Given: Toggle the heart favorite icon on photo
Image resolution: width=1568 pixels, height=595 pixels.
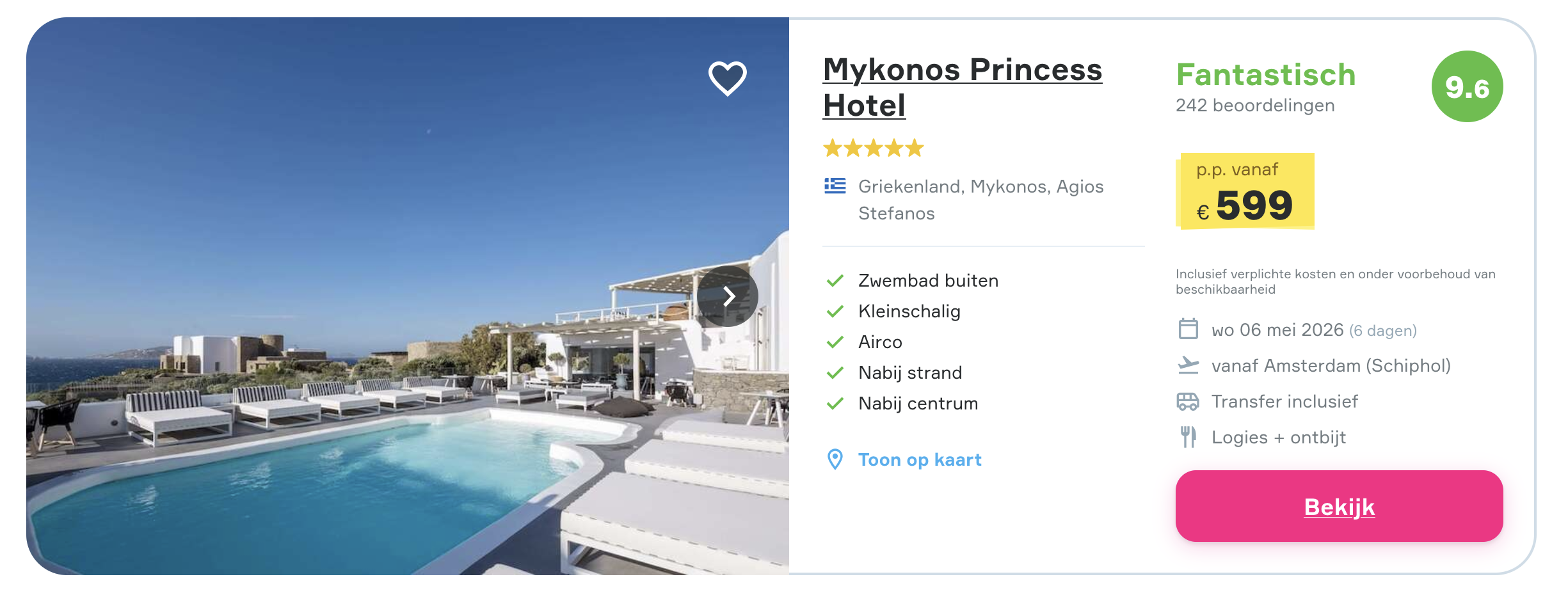Looking at the screenshot, I should pos(727,78).
